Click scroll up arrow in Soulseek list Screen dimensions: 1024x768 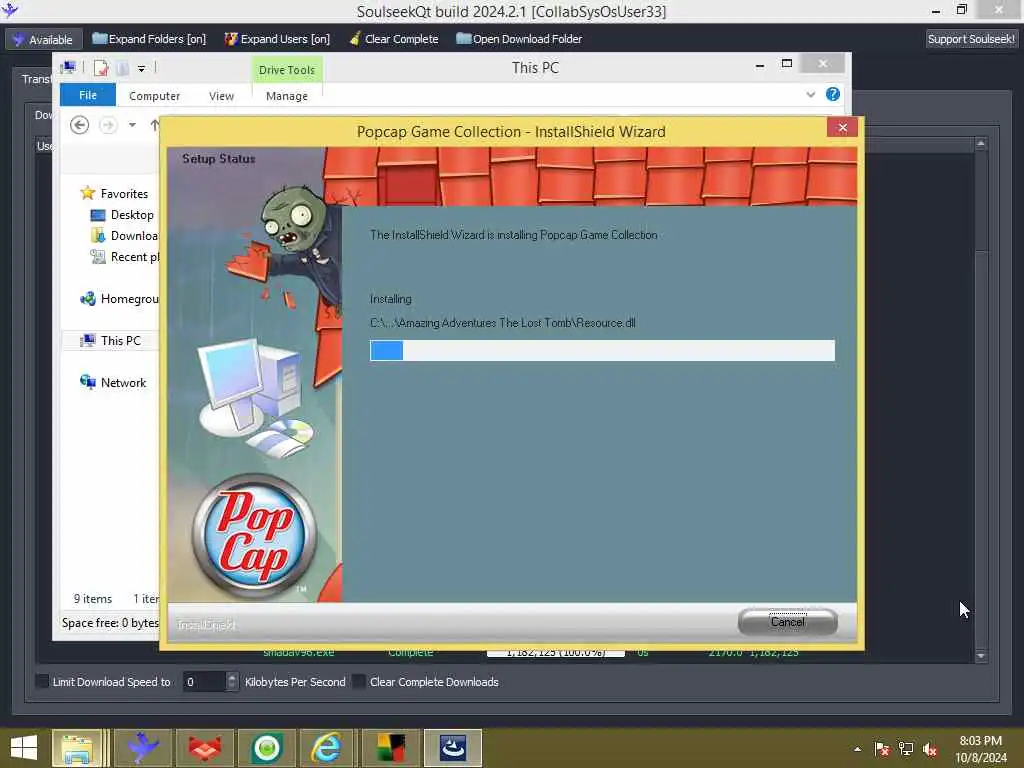[981, 143]
